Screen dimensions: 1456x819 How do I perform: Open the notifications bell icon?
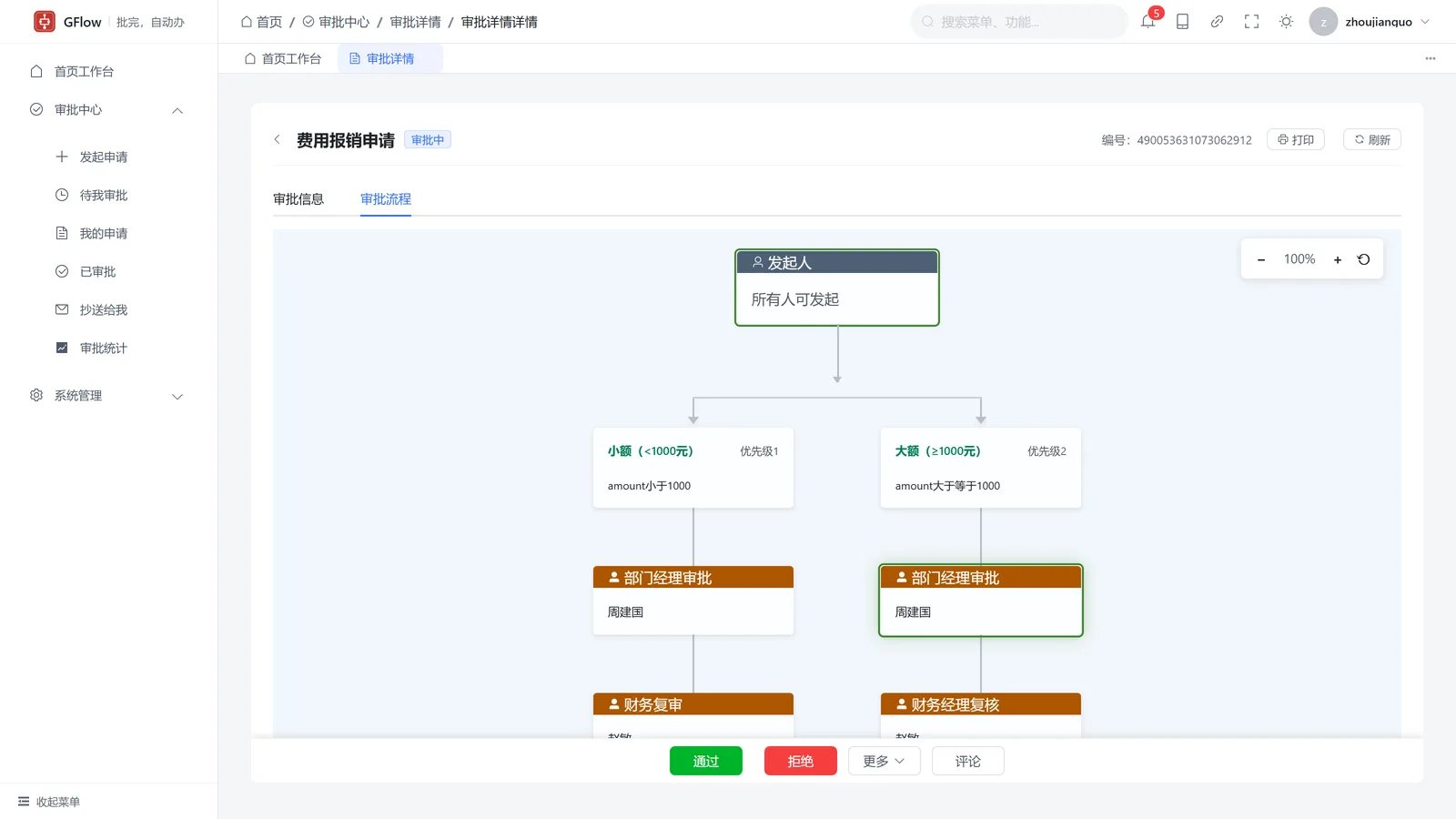tap(1148, 22)
